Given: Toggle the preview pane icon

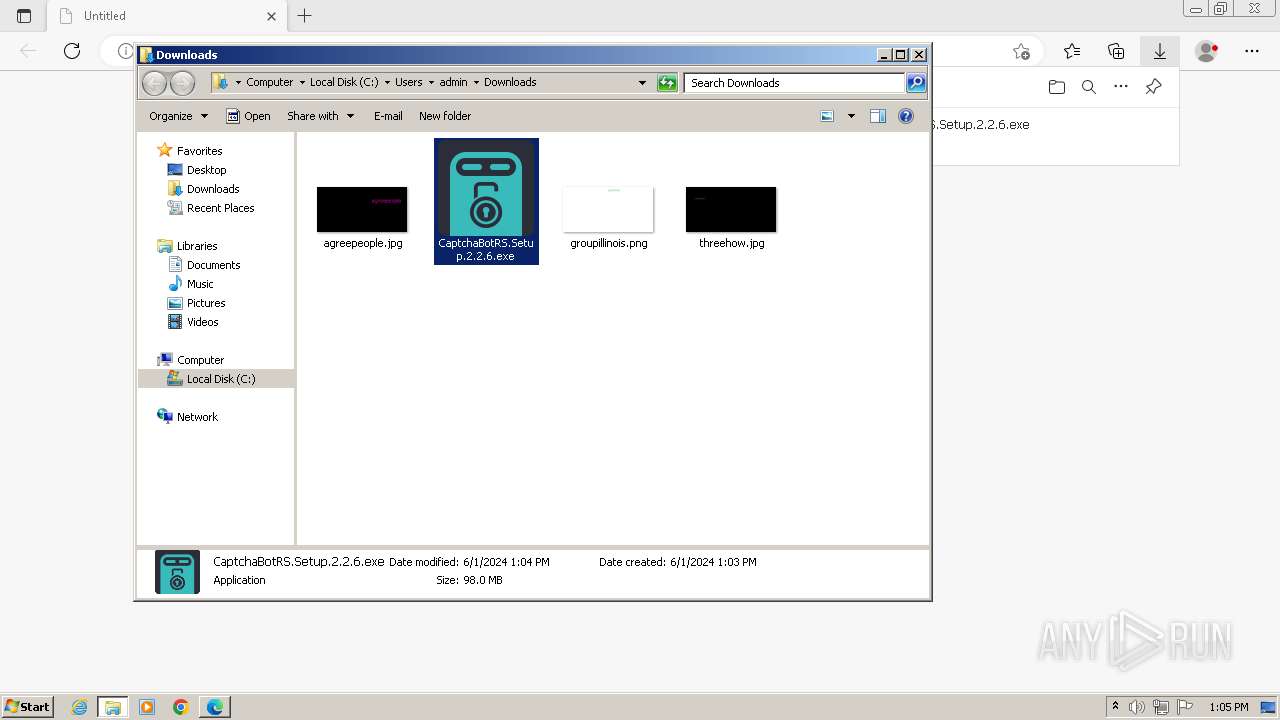Looking at the screenshot, I should [x=878, y=116].
